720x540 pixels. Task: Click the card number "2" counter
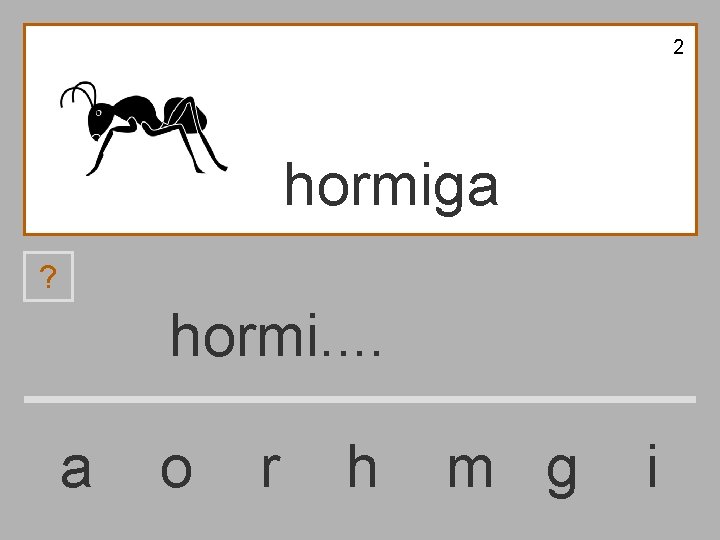678,47
